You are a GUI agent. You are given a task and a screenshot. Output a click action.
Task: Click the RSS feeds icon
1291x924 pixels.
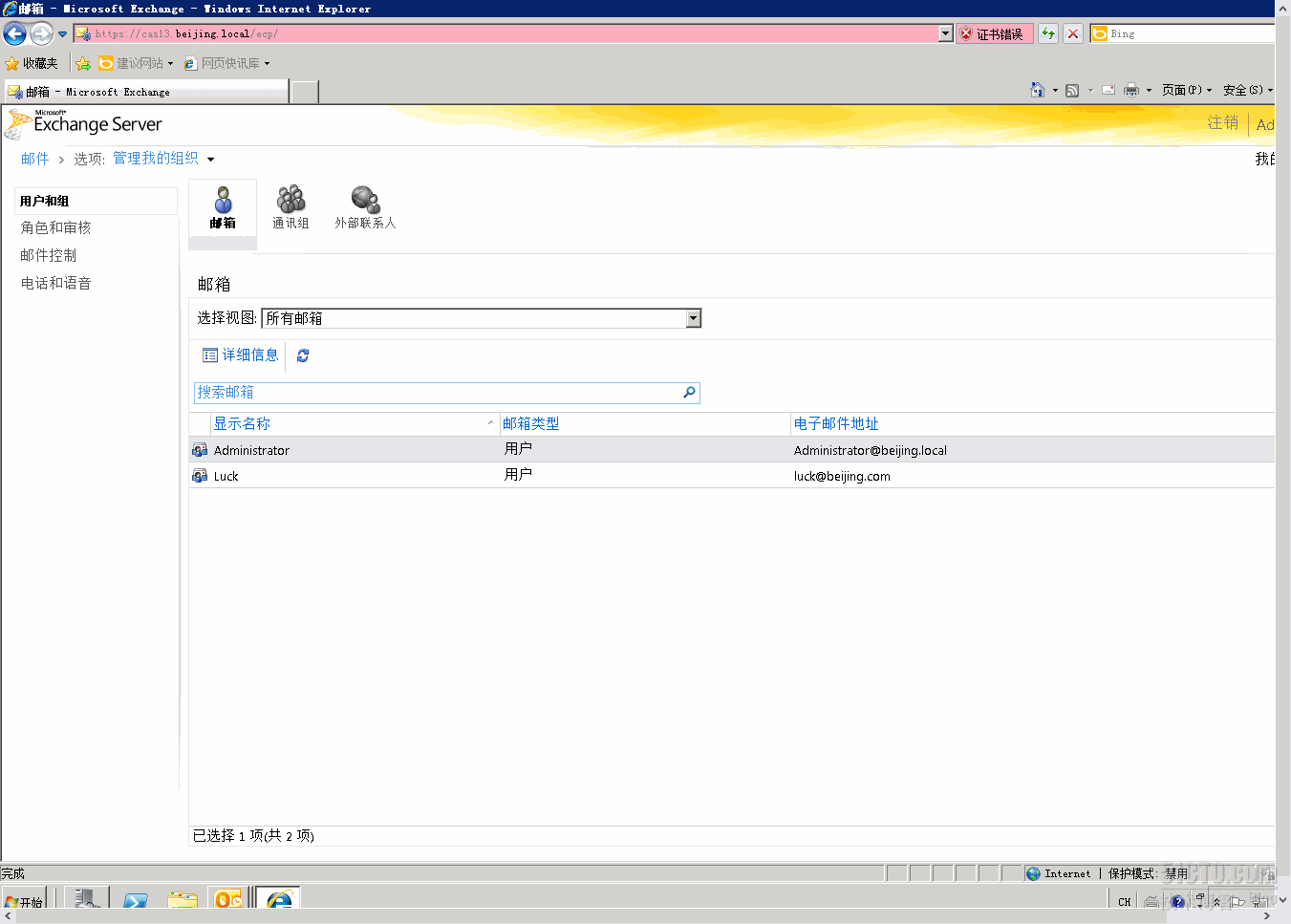1072,90
